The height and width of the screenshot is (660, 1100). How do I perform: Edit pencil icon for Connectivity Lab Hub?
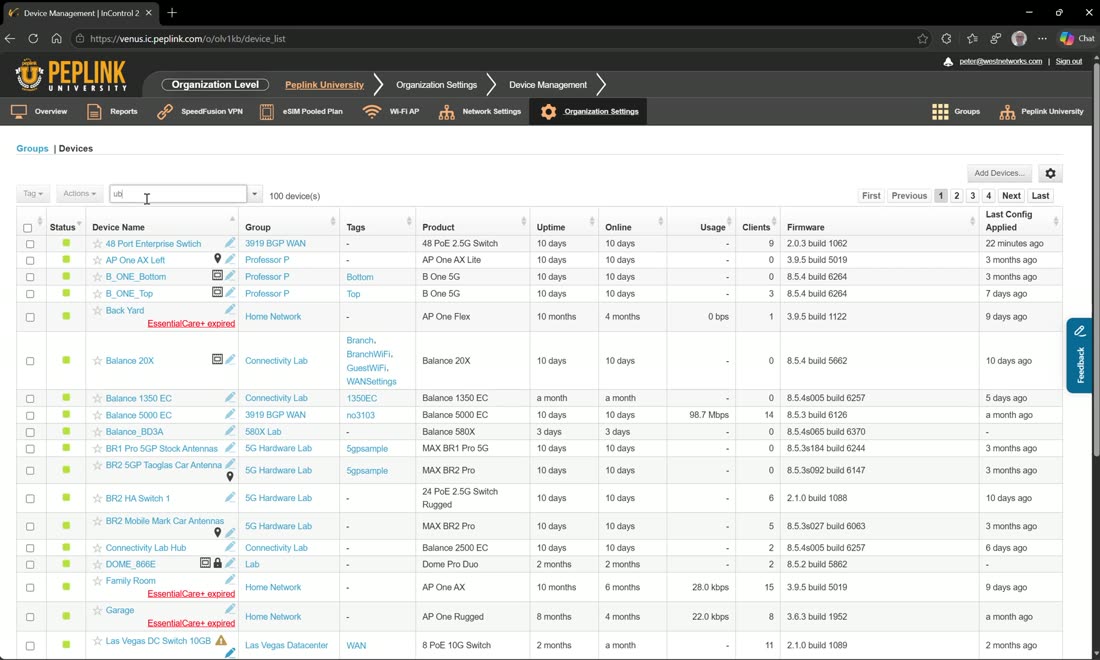[230, 546]
